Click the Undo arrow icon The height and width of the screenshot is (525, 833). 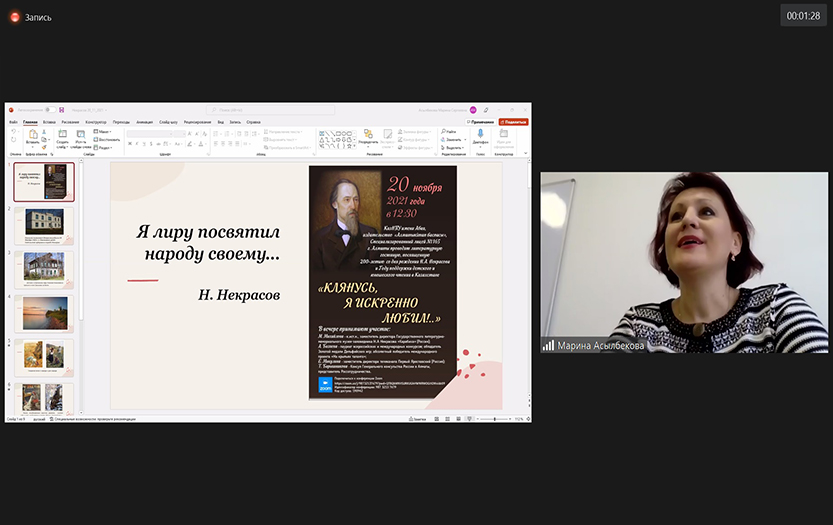pos(13,132)
